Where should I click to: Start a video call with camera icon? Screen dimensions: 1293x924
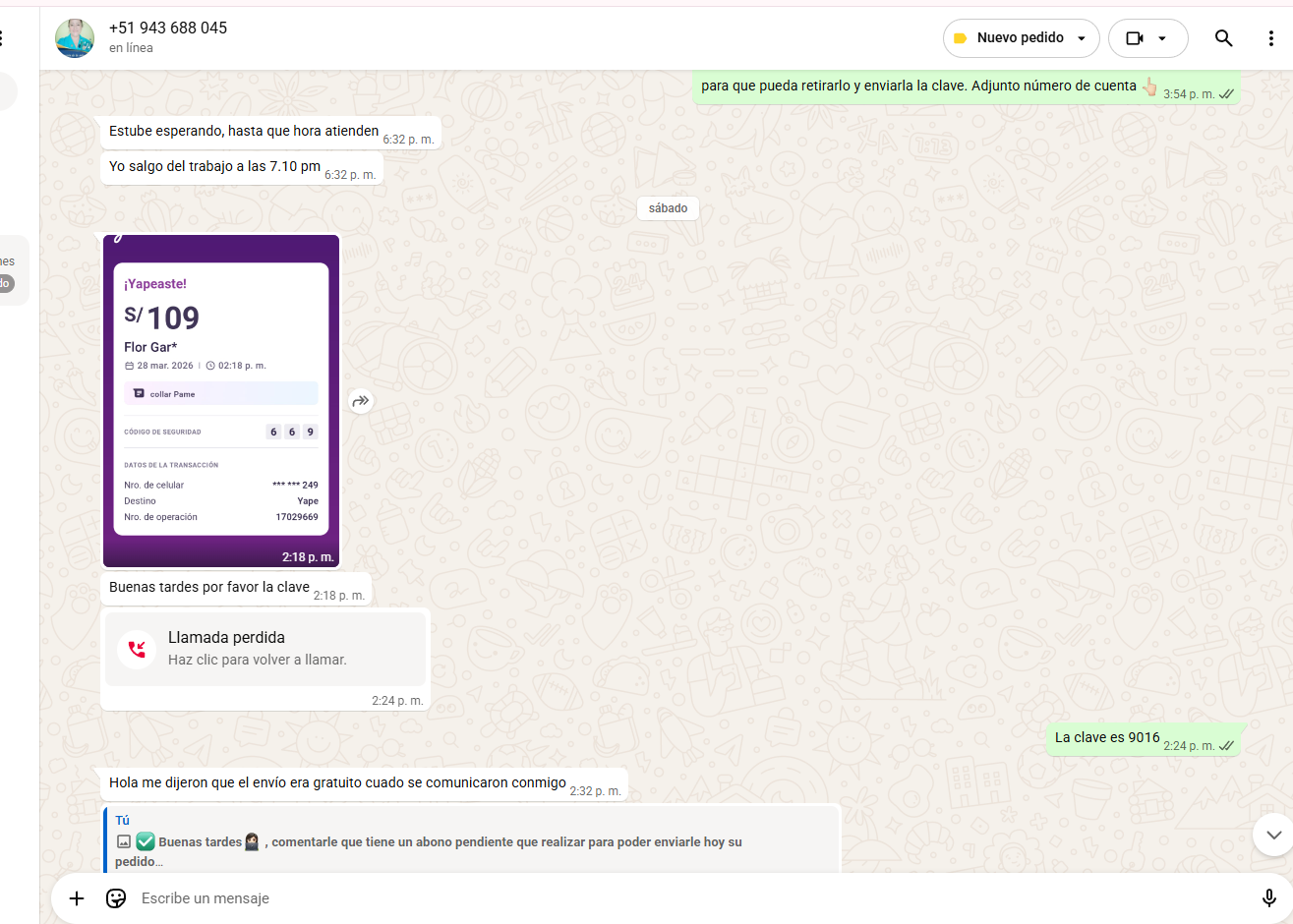[x=1135, y=38]
